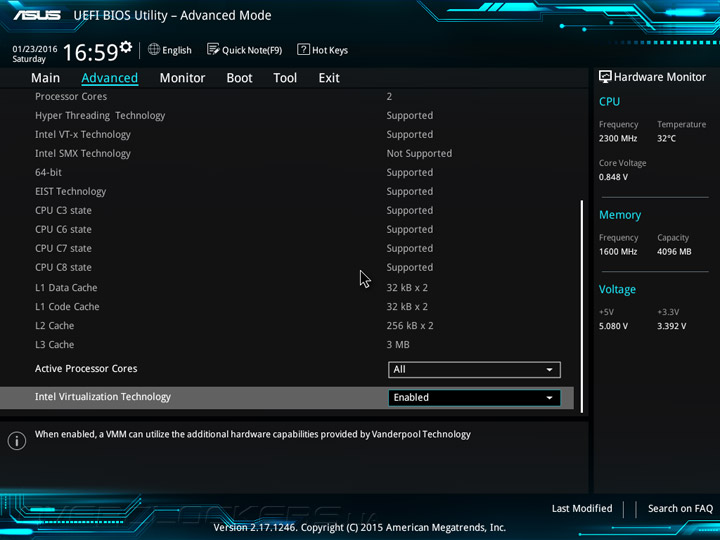720x540 pixels.
Task: Open the Active Processor Cores dropdown
Action: pos(474,370)
